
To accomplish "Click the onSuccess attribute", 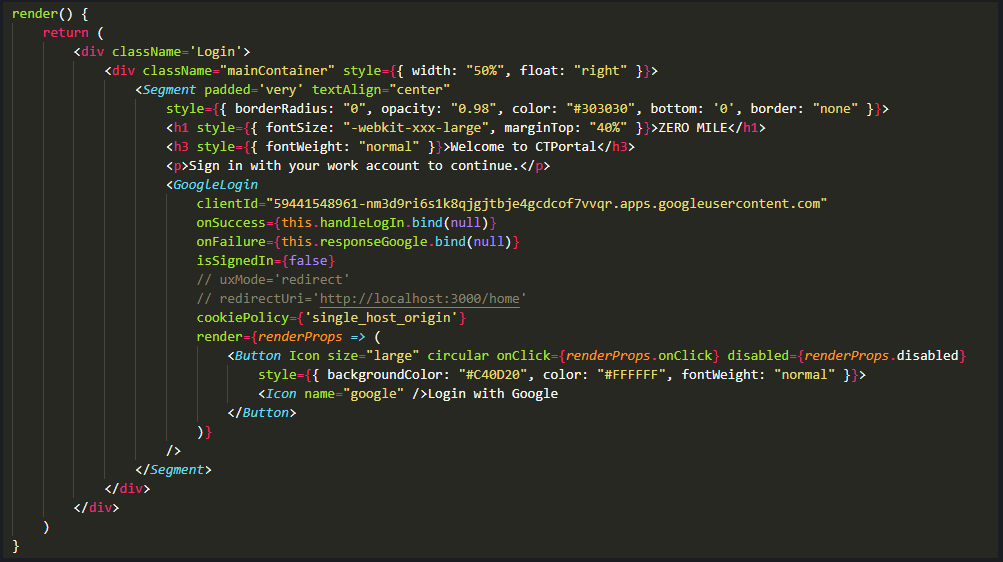I will pos(230,222).
